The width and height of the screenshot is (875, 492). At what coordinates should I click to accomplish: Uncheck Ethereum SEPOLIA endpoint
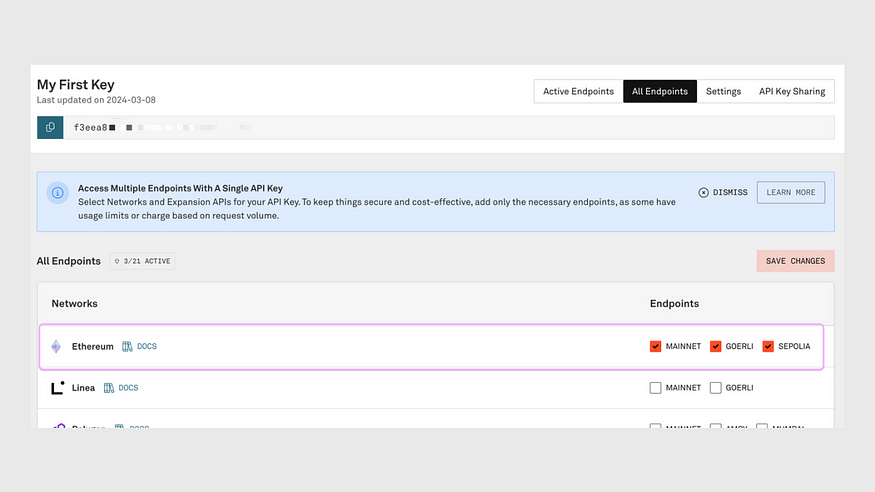coord(768,346)
